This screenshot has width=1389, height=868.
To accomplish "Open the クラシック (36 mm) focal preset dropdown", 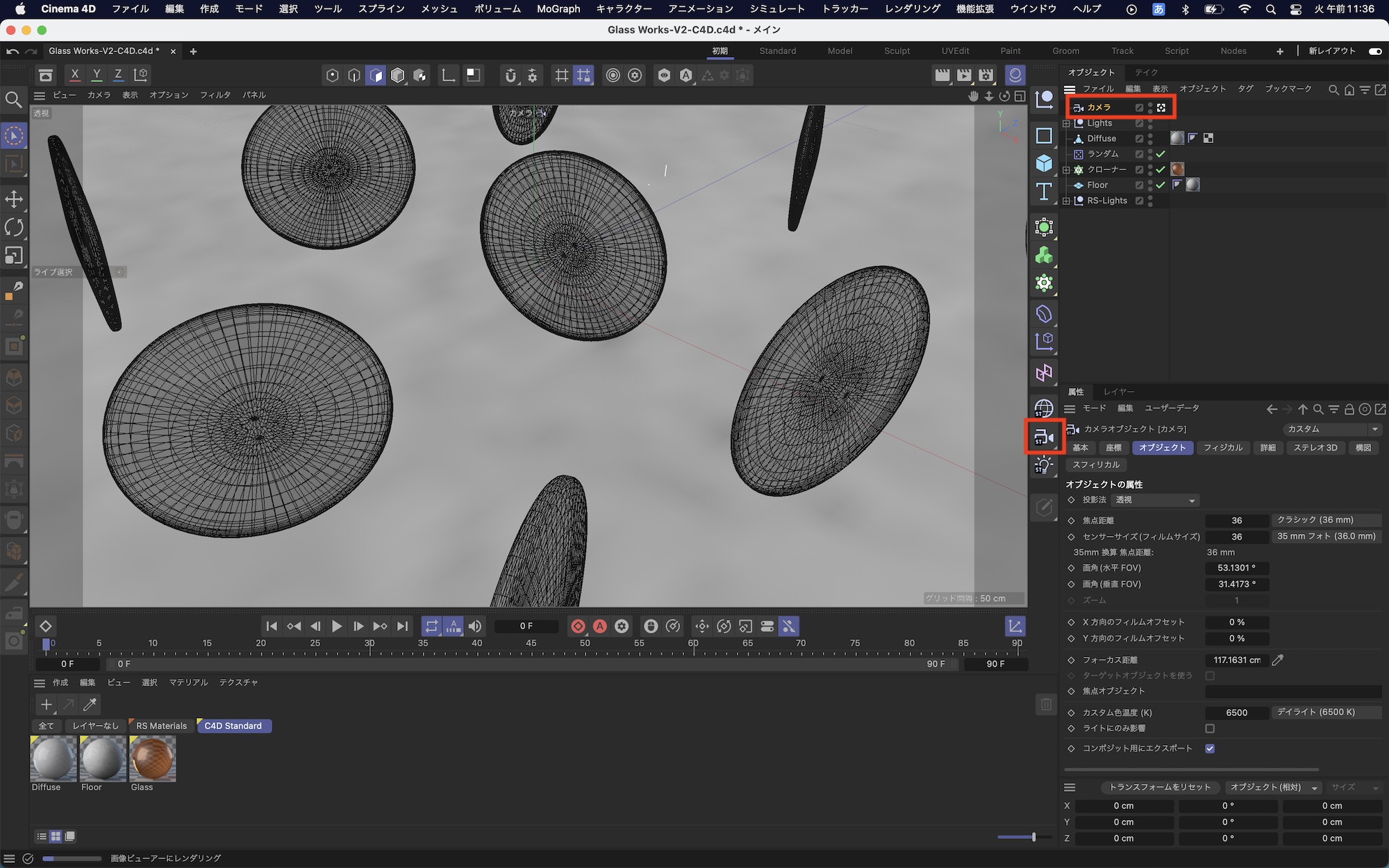I will [x=1326, y=520].
